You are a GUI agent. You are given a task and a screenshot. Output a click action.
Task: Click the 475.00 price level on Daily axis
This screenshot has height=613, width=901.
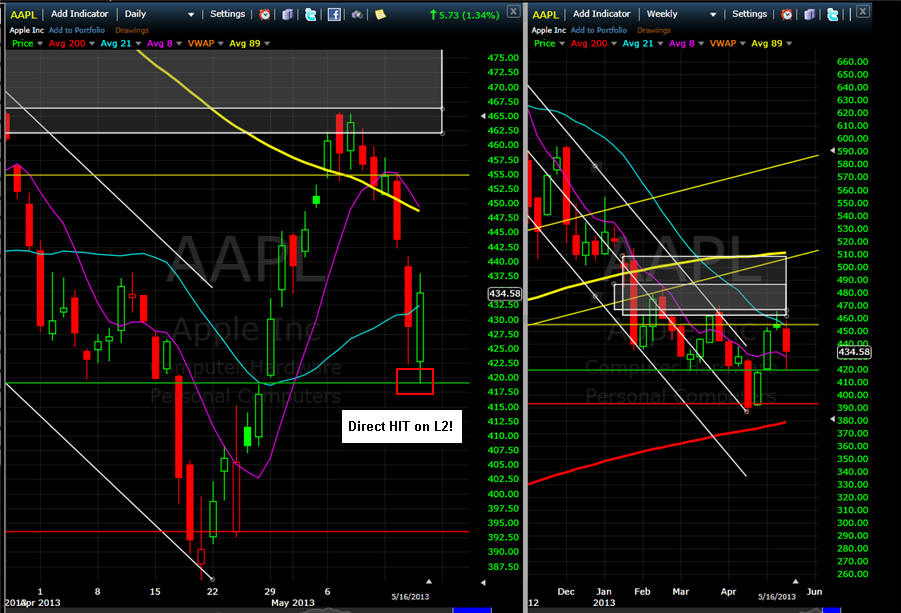(x=503, y=57)
